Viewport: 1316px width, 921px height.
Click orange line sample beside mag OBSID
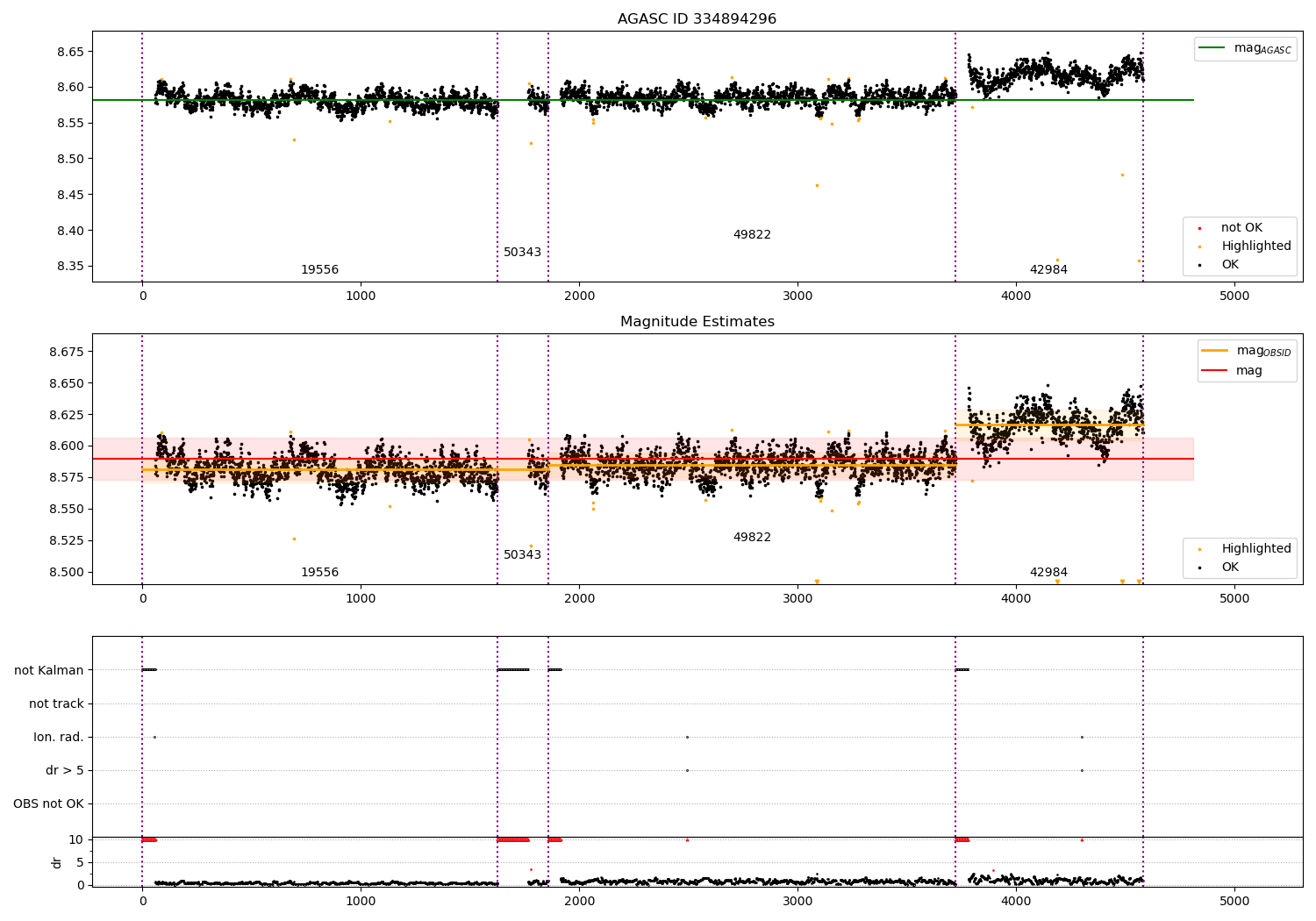(1214, 351)
